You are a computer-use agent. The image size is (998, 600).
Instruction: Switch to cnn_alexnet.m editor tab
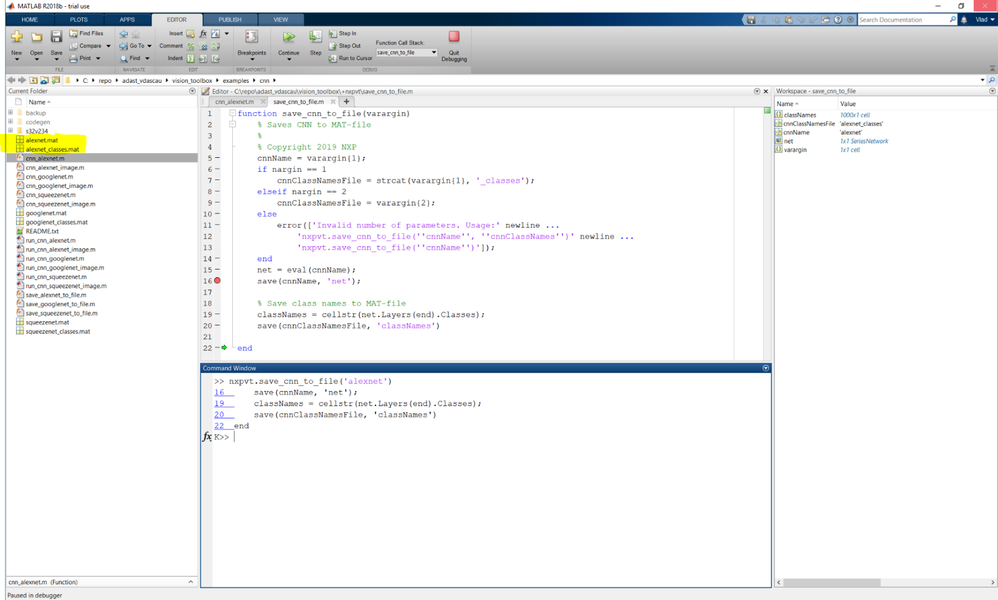pos(234,102)
